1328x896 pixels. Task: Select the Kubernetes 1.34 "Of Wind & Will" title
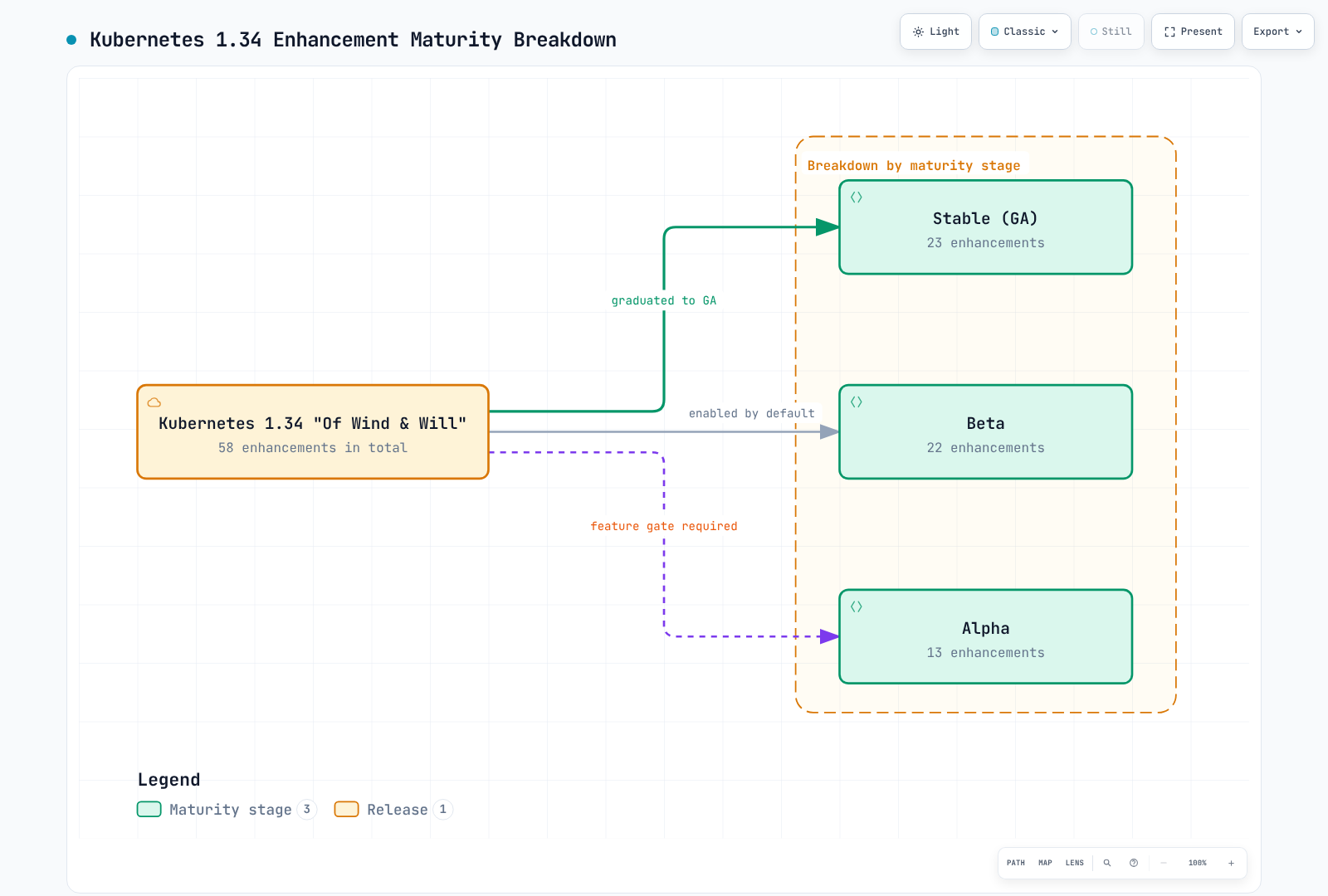(313, 423)
